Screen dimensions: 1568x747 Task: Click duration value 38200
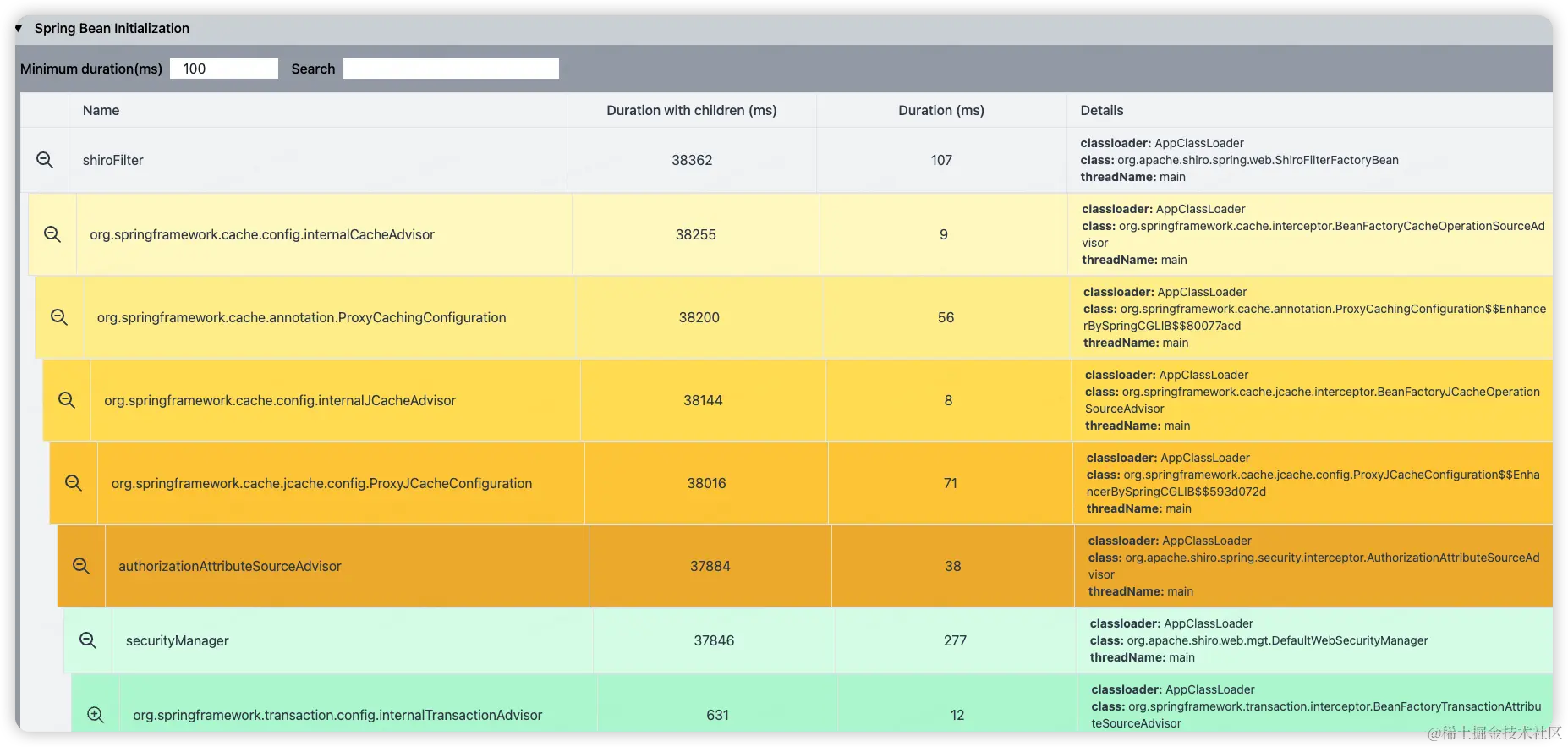[x=699, y=317]
